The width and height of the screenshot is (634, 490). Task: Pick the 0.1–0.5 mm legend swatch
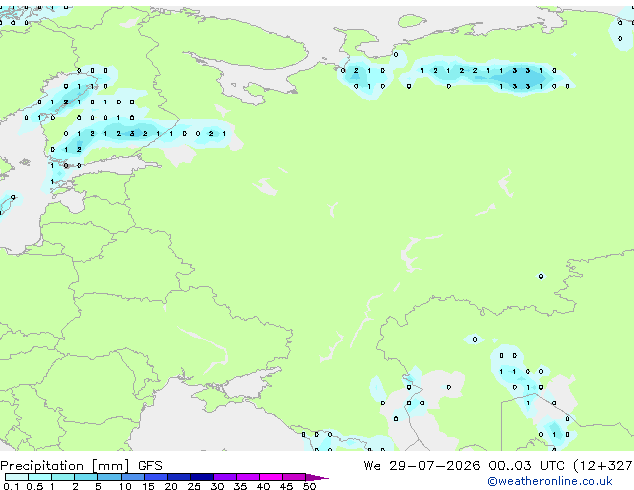pyautogui.click(x=17, y=477)
